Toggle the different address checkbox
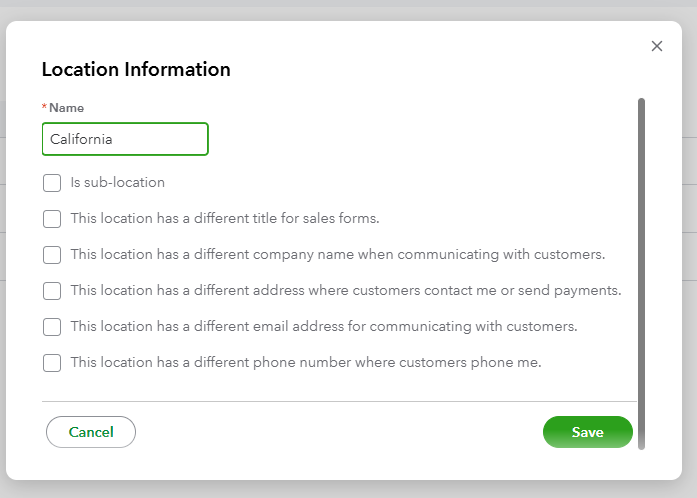This screenshot has height=498, width=697. [x=52, y=291]
